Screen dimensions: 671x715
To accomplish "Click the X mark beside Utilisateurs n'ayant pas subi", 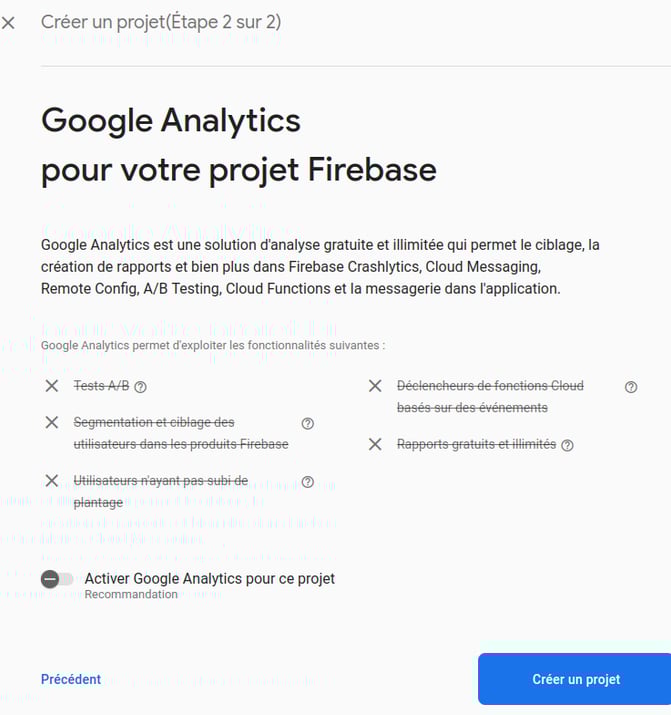I will [52, 481].
